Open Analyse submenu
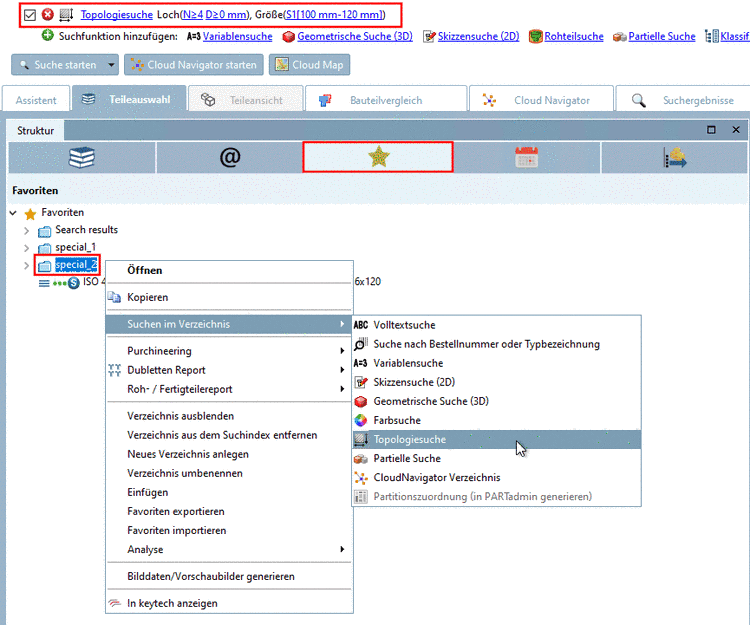 tap(229, 549)
